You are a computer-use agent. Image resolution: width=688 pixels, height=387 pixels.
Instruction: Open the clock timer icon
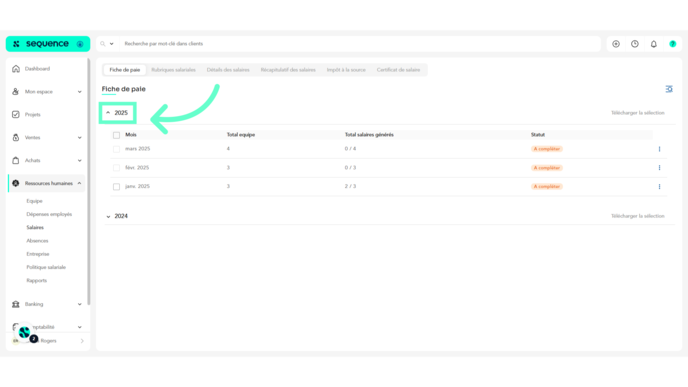point(635,44)
